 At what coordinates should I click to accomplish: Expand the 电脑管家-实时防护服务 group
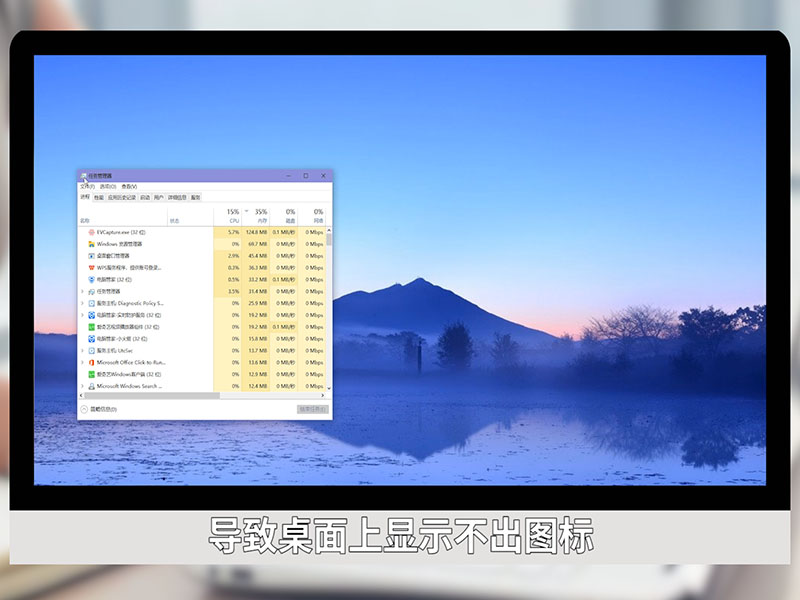pyautogui.click(x=83, y=315)
